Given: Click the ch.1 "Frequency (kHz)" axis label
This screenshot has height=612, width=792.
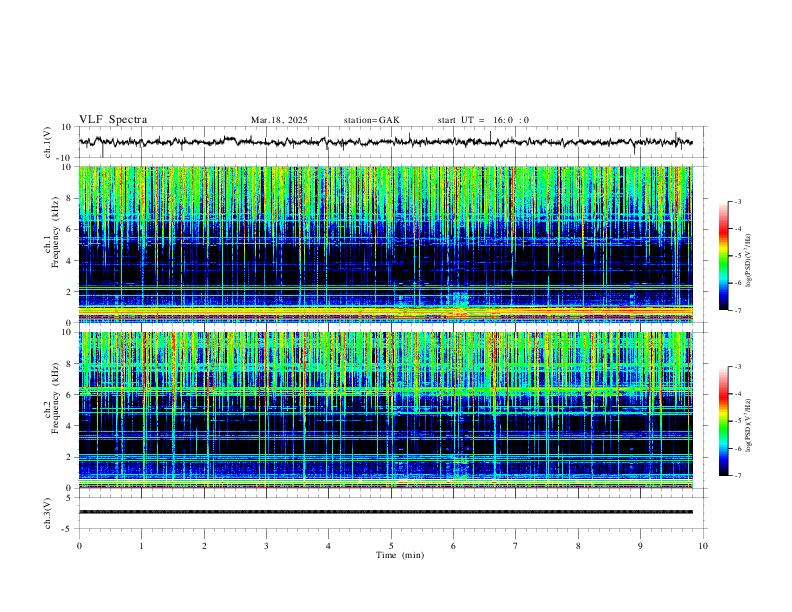Looking at the screenshot, I should pyautogui.click(x=55, y=233).
